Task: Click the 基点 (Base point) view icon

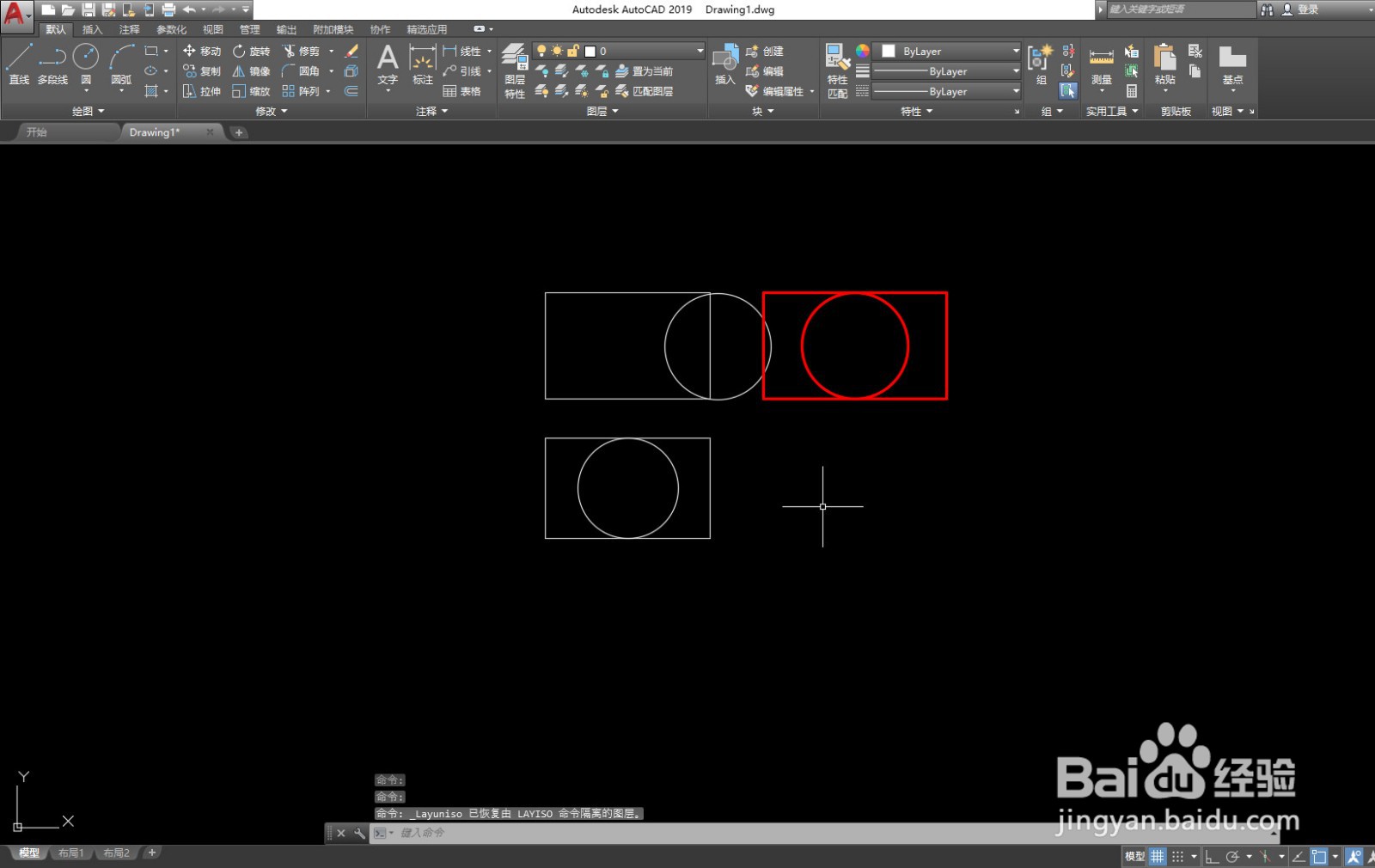Action: coord(1232,64)
